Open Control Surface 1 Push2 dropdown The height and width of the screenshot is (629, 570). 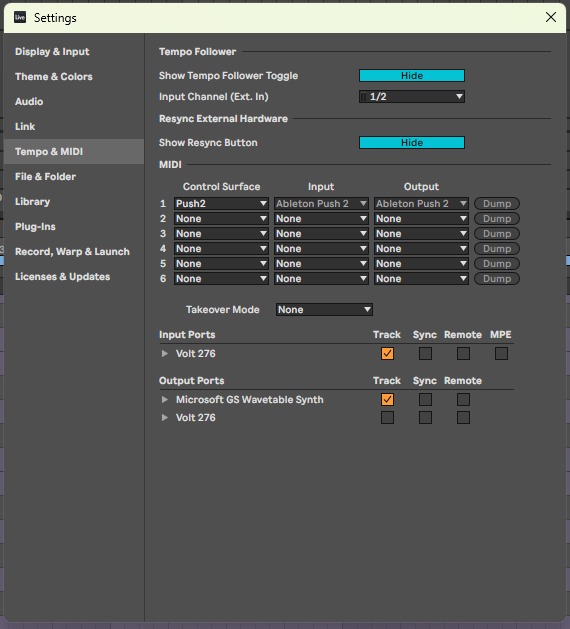pos(221,204)
